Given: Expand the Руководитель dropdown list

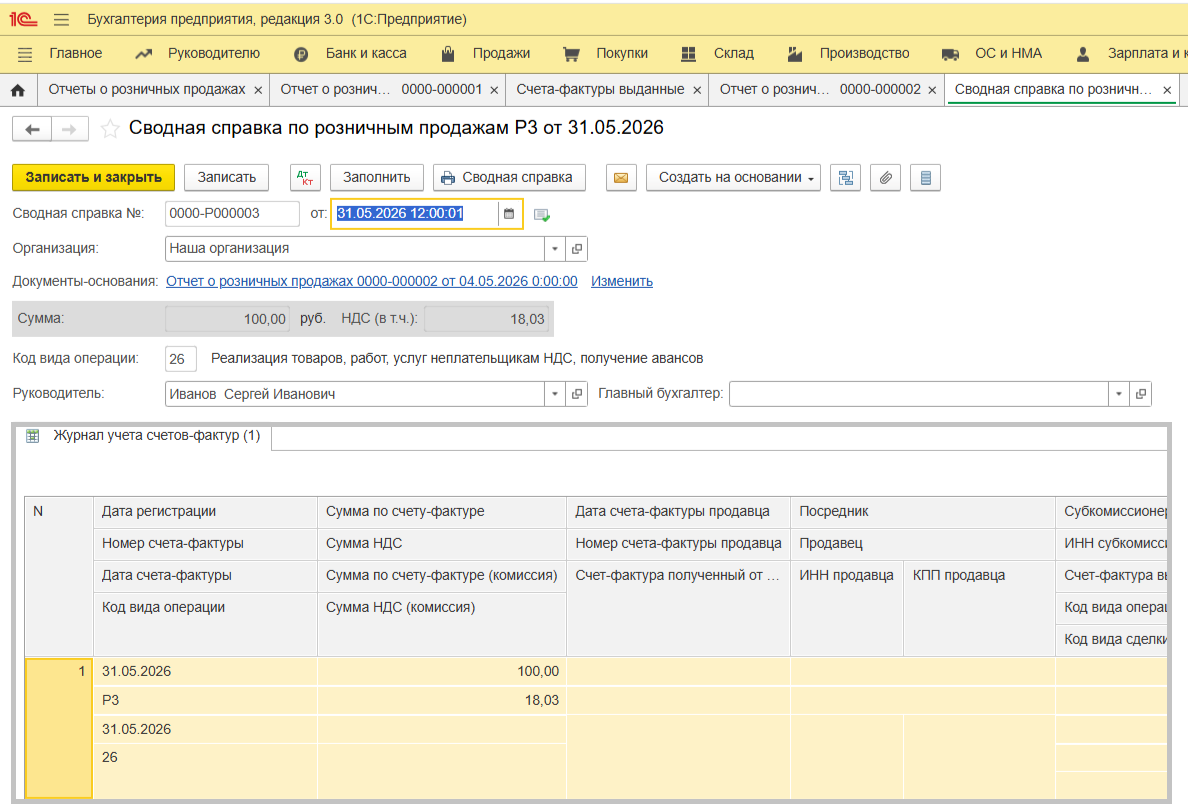Looking at the screenshot, I should (555, 394).
